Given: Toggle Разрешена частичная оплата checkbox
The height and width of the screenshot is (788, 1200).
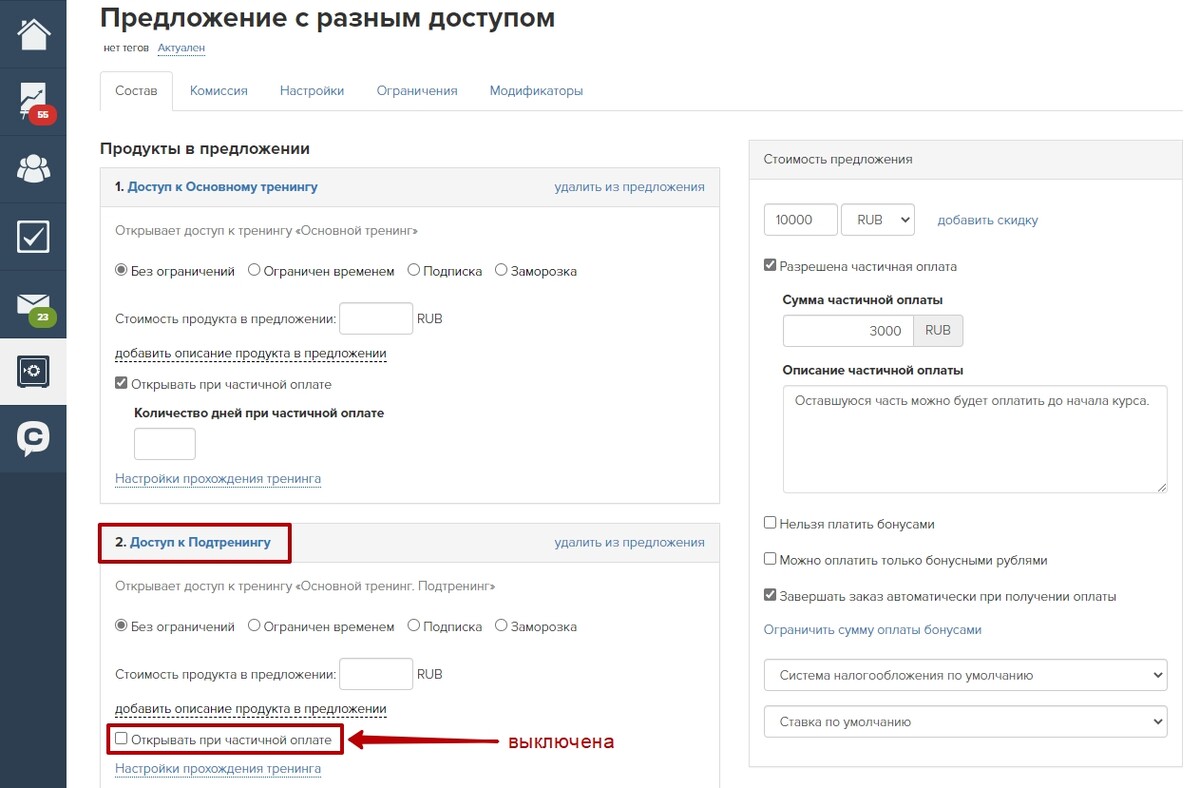Looking at the screenshot, I should tap(770, 266).
